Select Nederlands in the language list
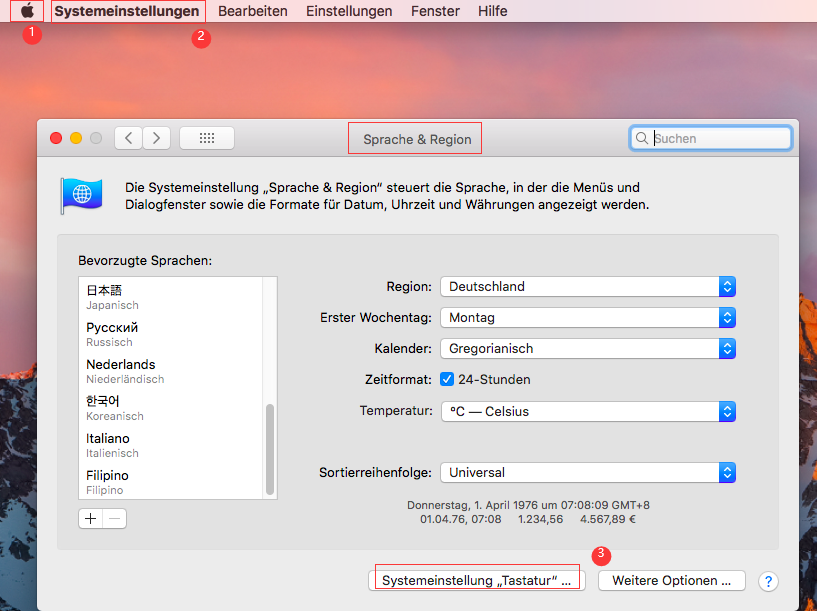Image resolution: width=817 pixels, height=611 pixels. 171,371
